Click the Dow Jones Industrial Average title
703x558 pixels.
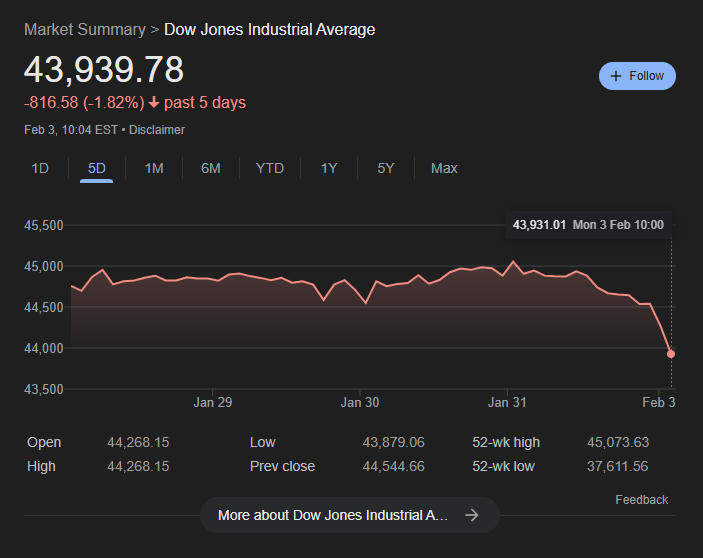pyautogui.click(x=269, y=30)
